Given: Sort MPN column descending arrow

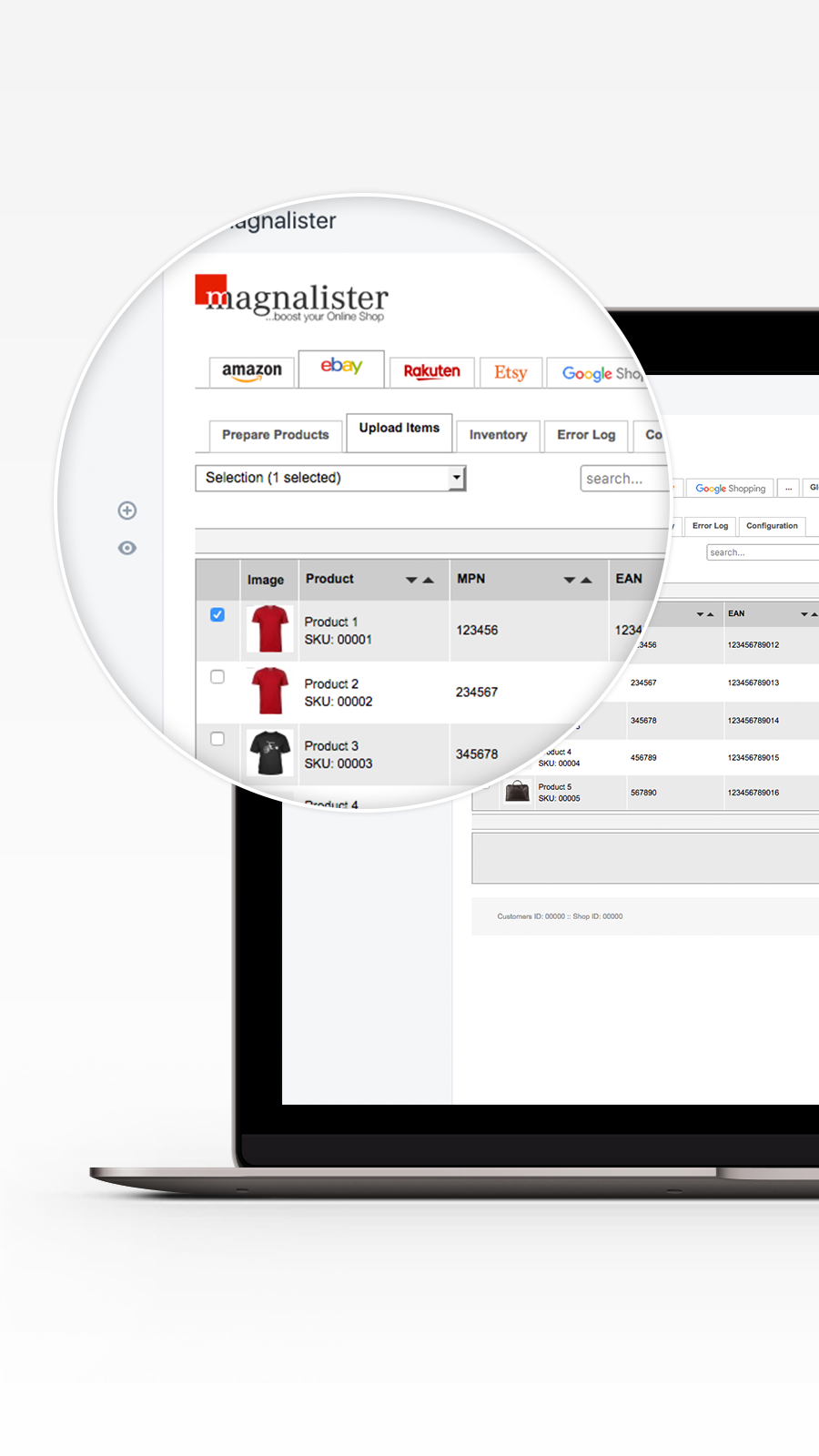Looking at the screenshot, I should pos(570,580).
